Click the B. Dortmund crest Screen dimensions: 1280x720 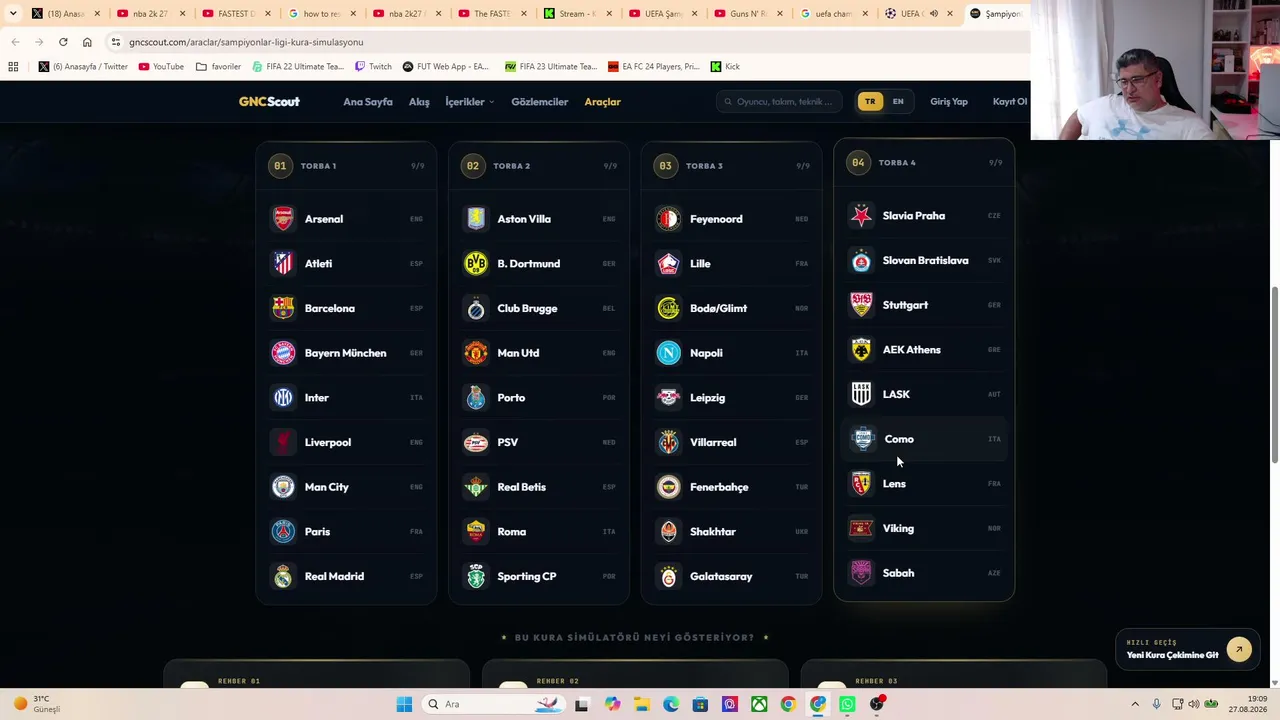(476, 264)
